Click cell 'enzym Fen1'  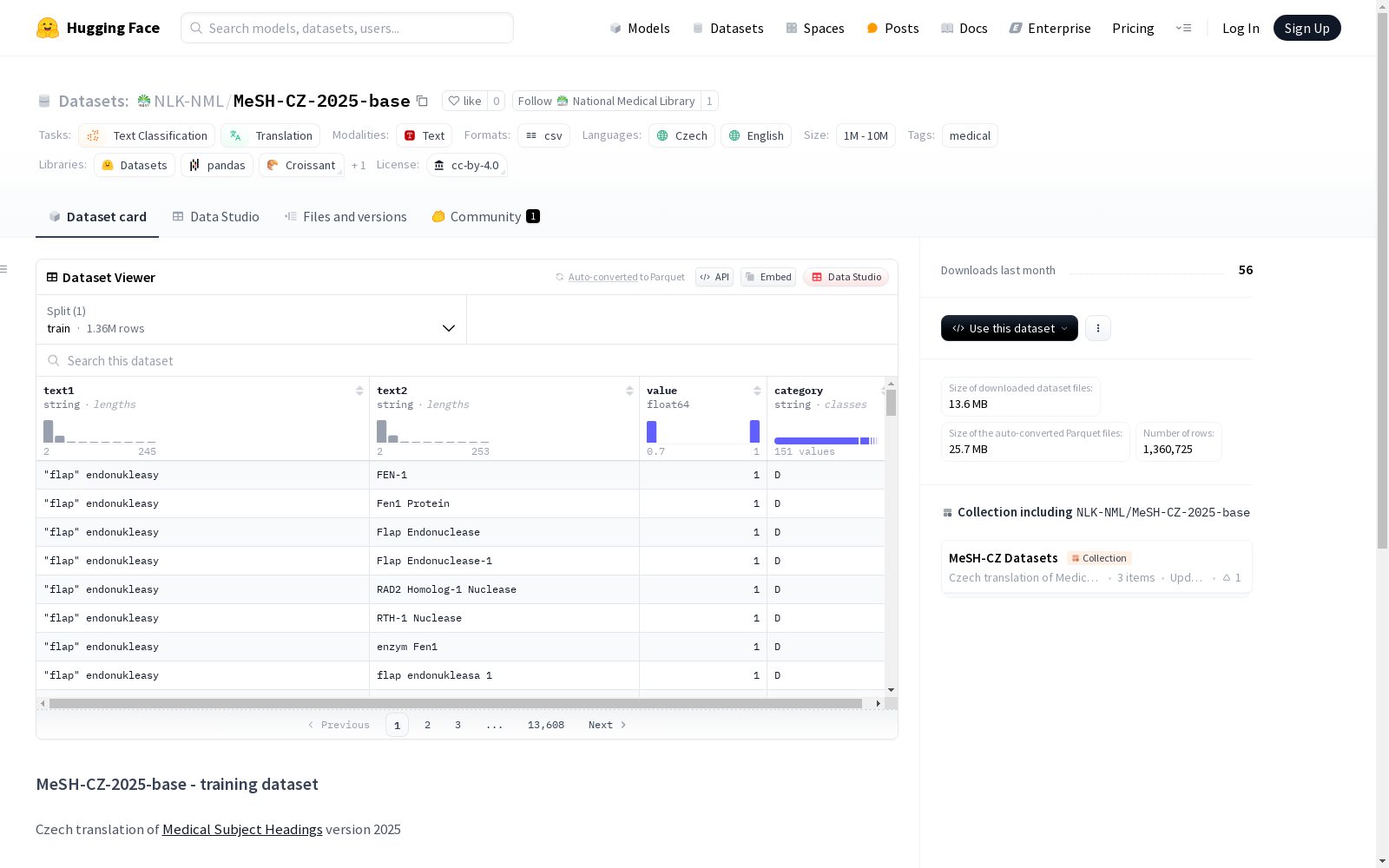coord(504,647)
